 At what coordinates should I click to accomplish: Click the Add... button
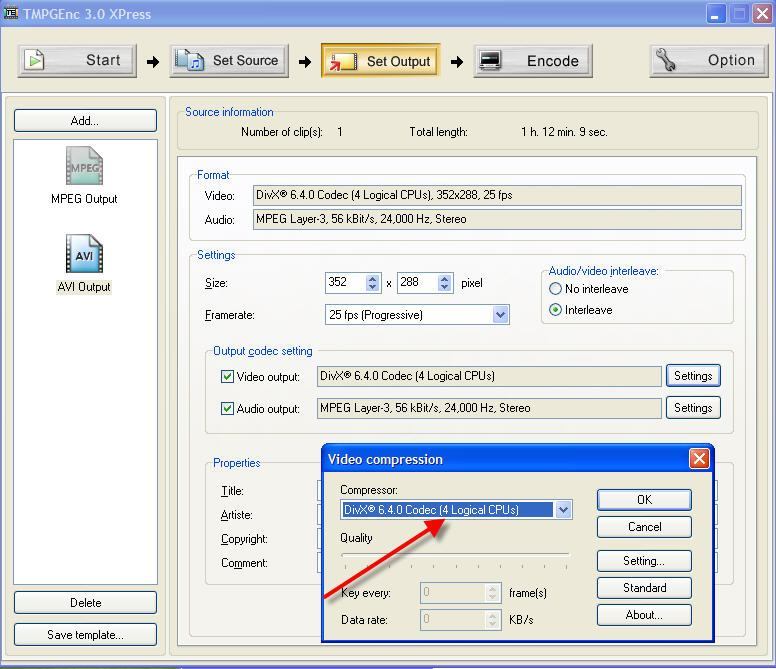tap(85, 121)
